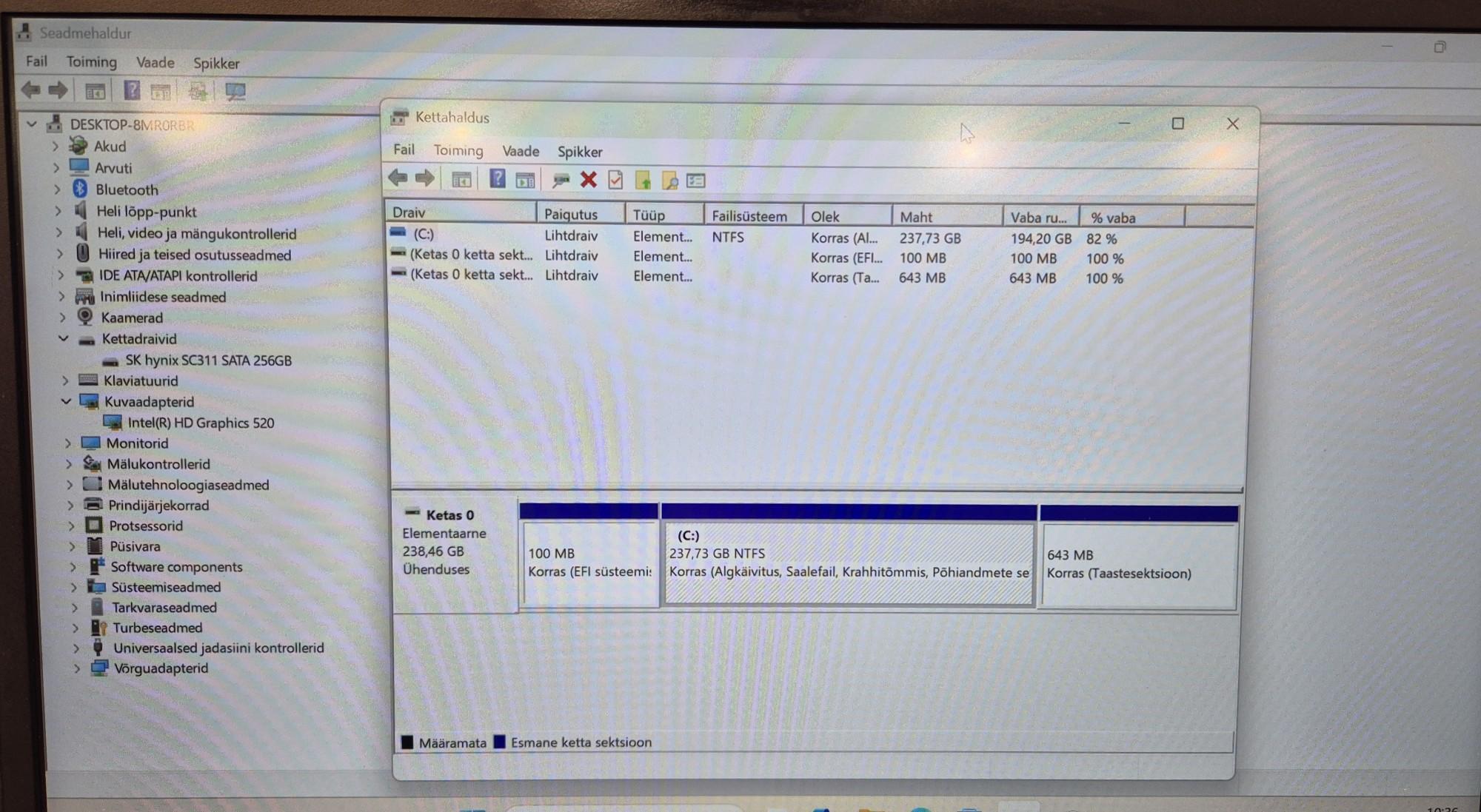
Task: Click the Kaamerad camera icon
Action: click(85, 317)
